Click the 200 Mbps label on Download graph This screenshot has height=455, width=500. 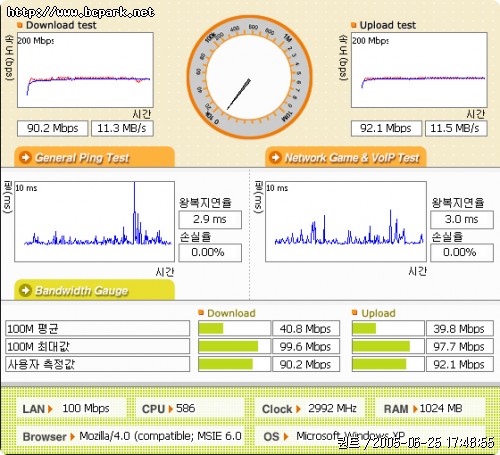(x=36, y=41)
